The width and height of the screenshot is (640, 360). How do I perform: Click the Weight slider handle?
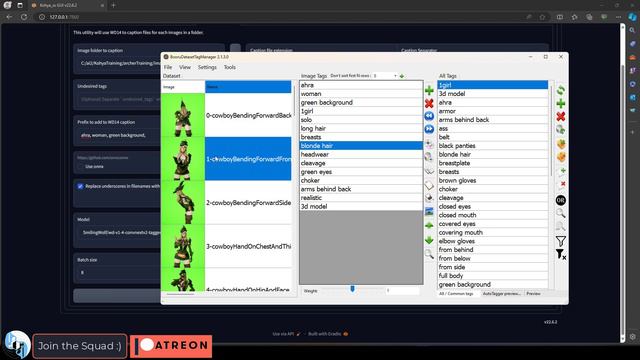point(352,289)
